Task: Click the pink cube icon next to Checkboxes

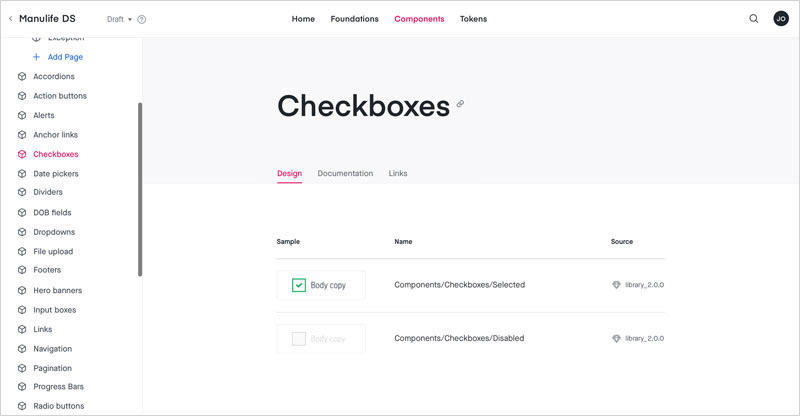Action: [x=22, y=154]
